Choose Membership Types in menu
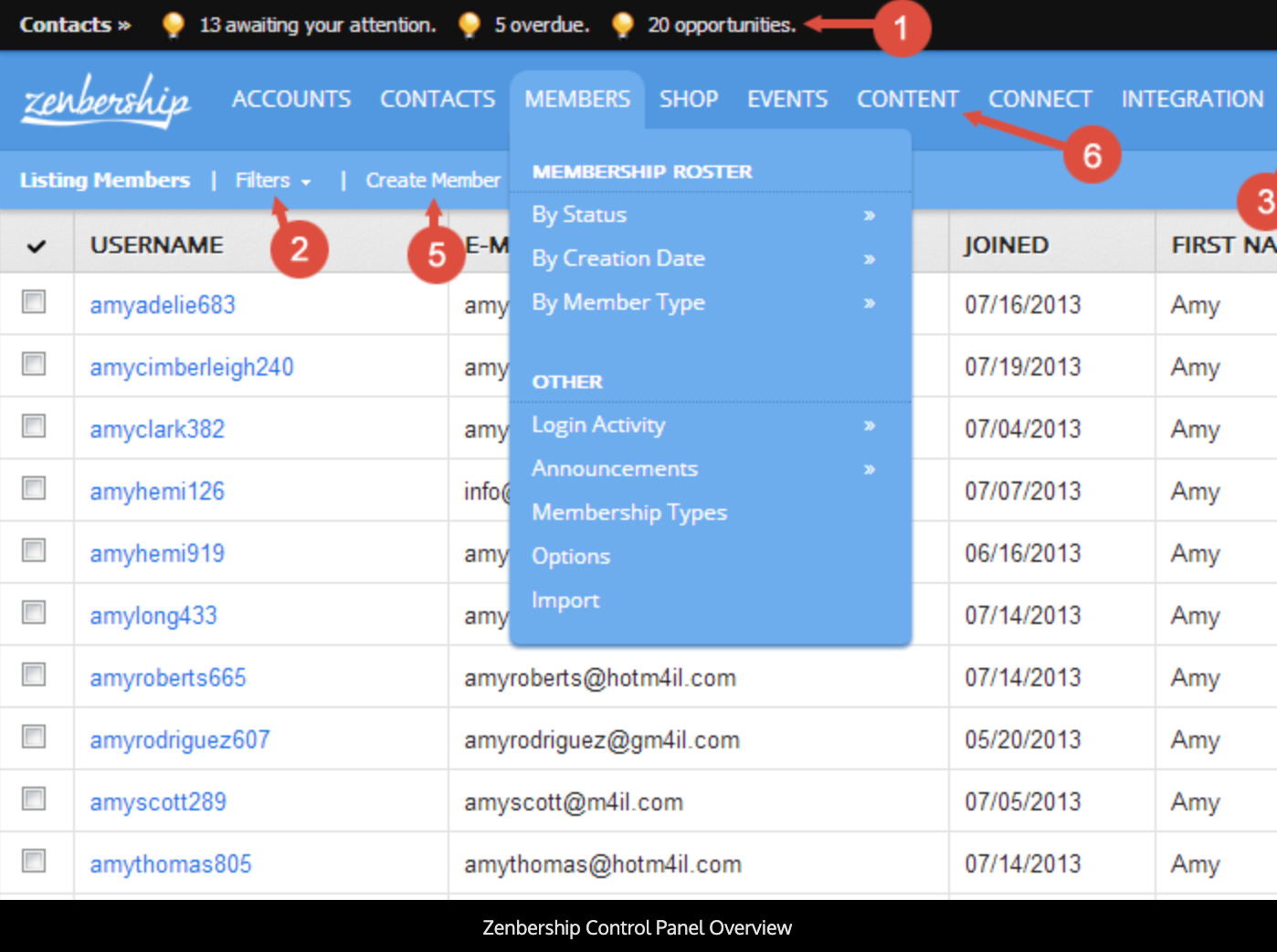The height and width of the screenshot is (952, 1277). [629, 513]
